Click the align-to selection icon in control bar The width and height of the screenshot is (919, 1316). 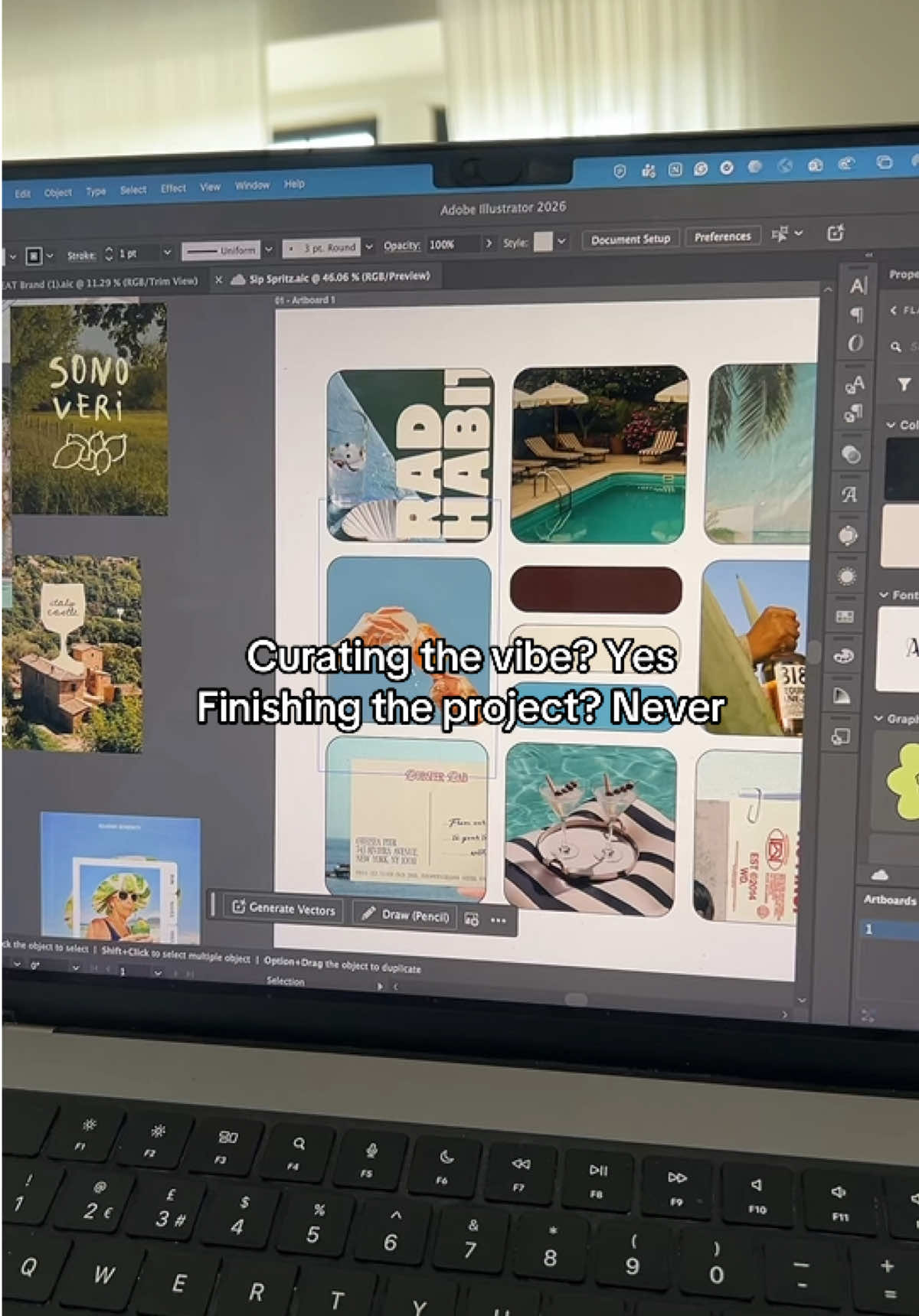pos(780,234)
